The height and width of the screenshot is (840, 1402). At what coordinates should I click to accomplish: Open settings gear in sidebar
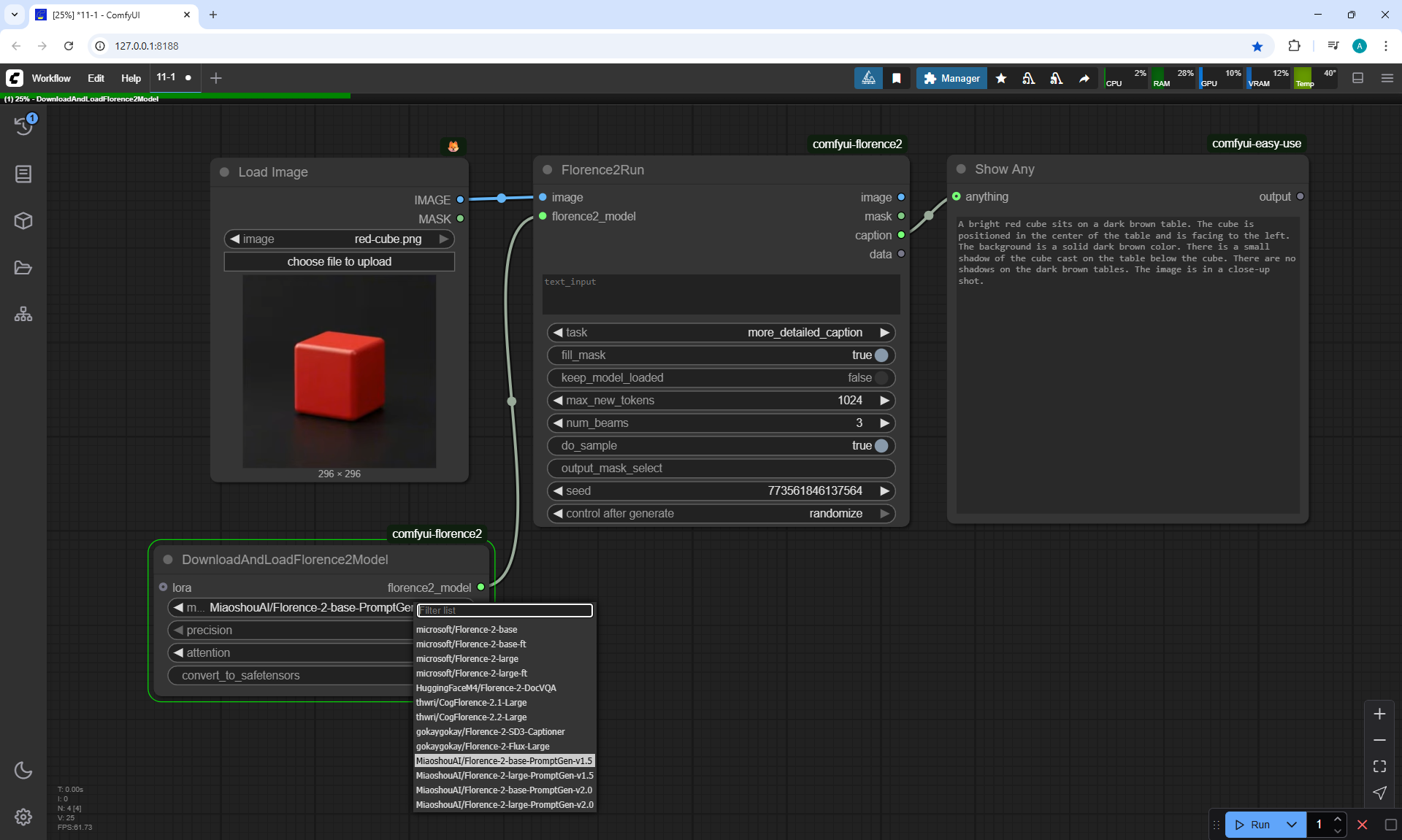coord(23,817)
